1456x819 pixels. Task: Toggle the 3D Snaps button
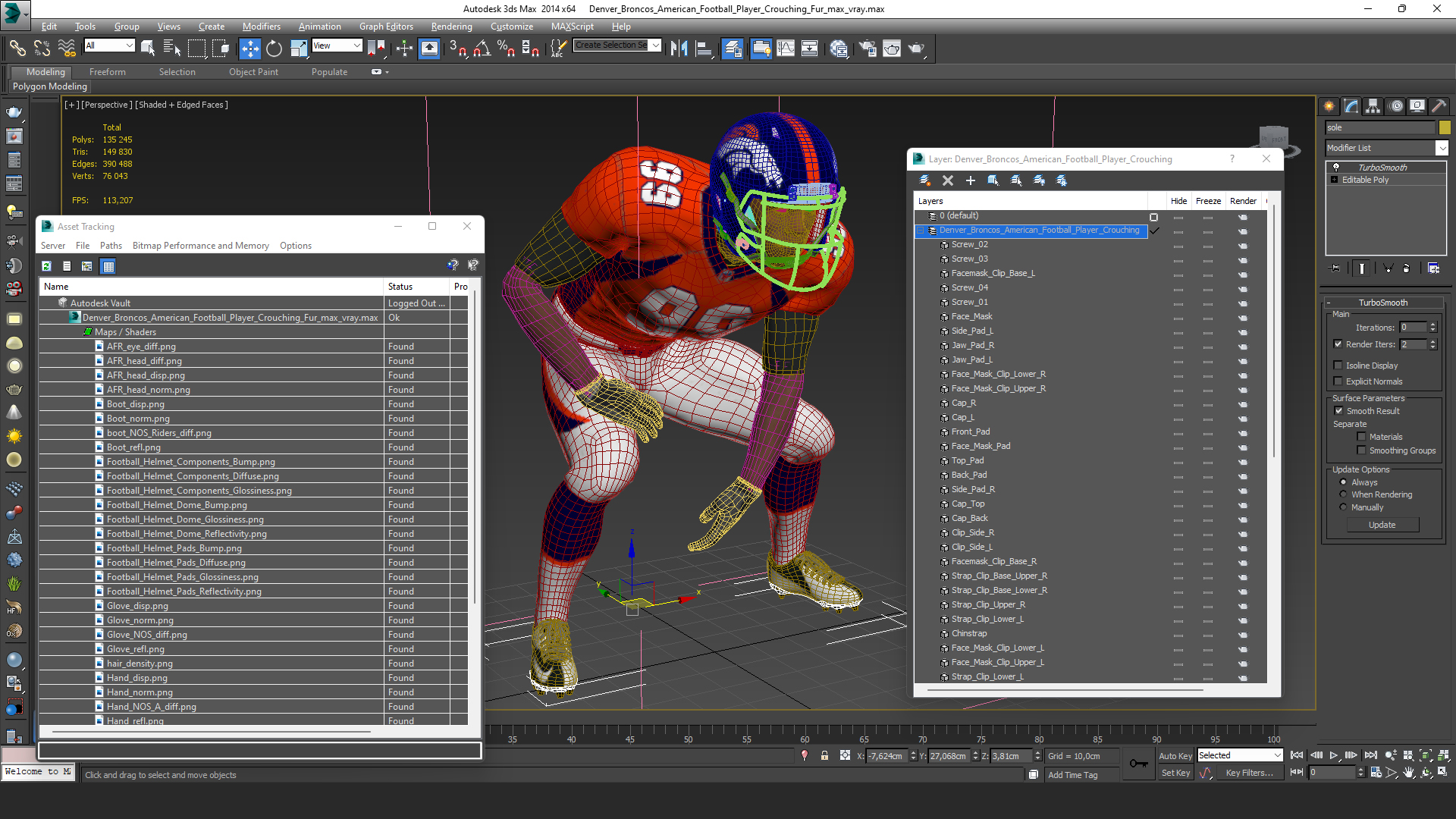[x=457, y=49]
